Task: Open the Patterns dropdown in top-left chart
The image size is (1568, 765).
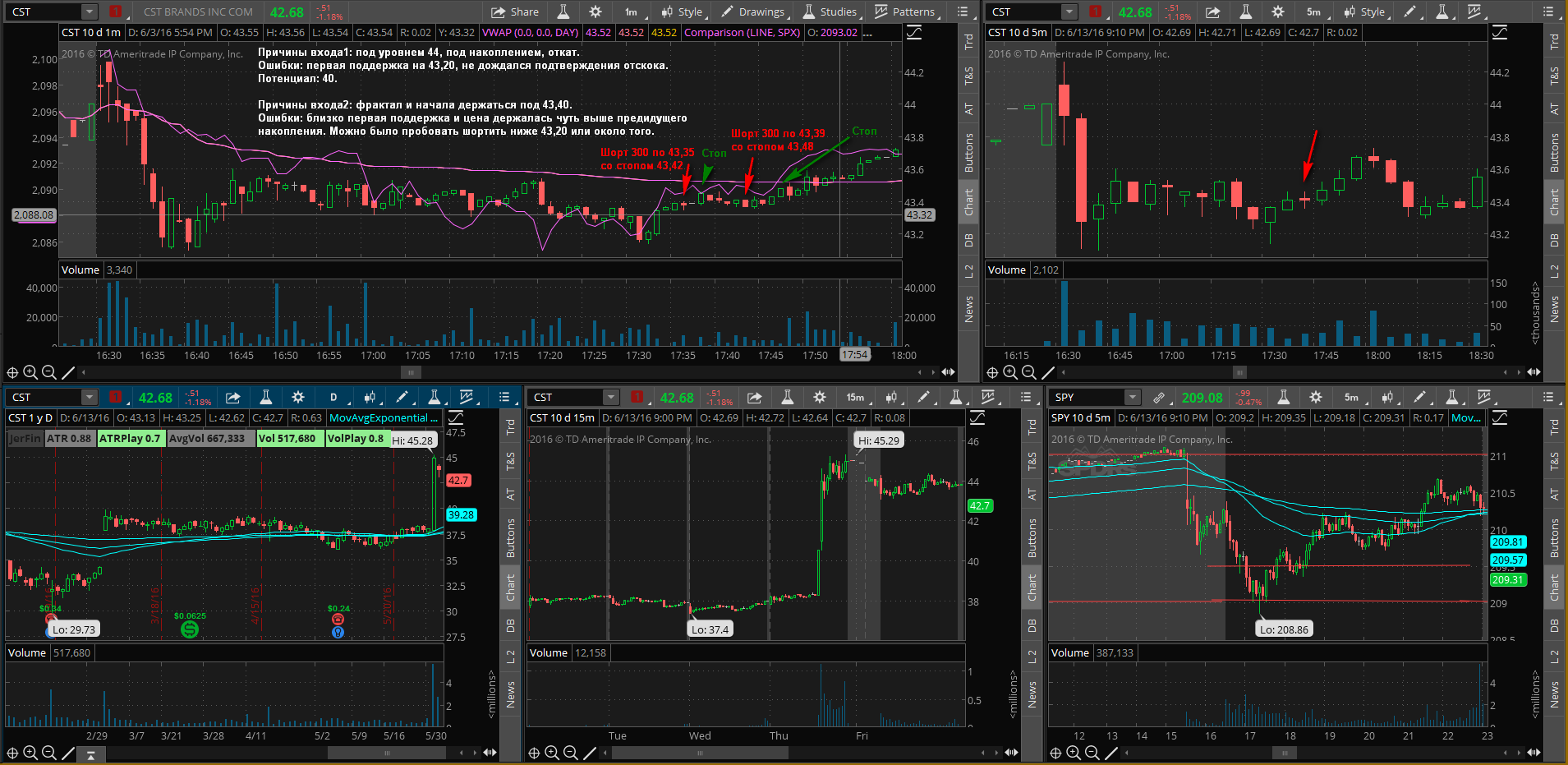Action: [906, 12]
